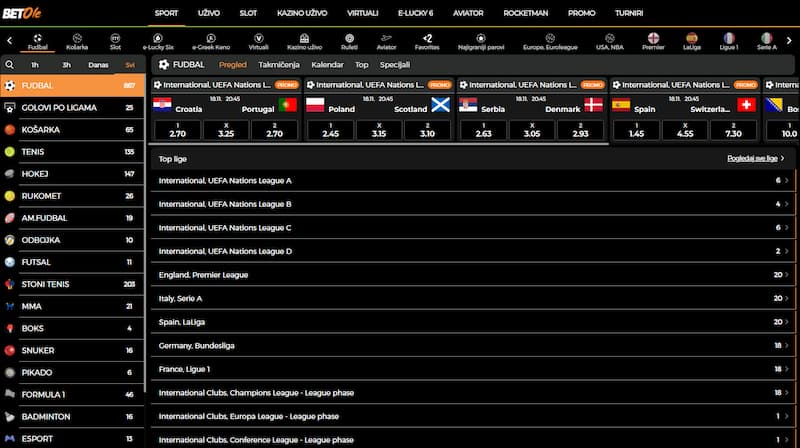Screen dimensions: 800x448
Task: Open the e-Greek Keno carousel icon
Action: (x=211, y=38)
